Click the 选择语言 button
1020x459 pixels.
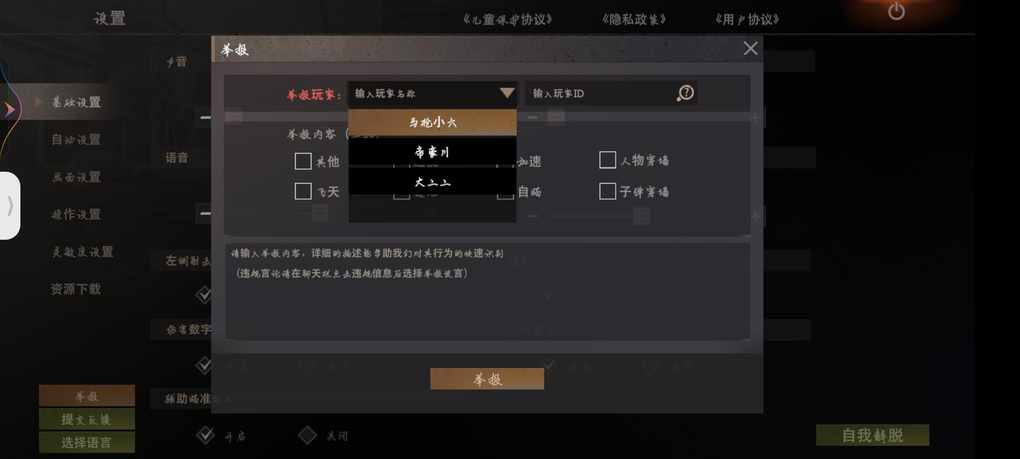point(87,443)
